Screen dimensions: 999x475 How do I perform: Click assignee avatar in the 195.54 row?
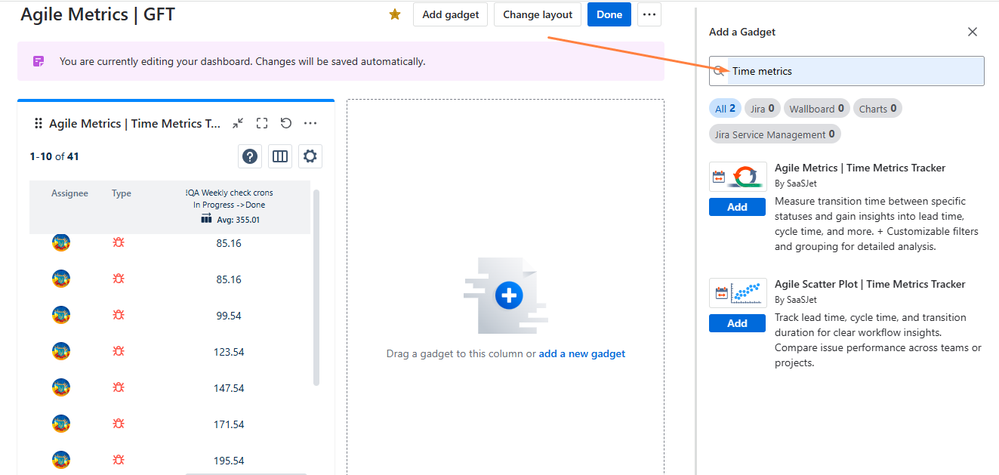(61, 460)
